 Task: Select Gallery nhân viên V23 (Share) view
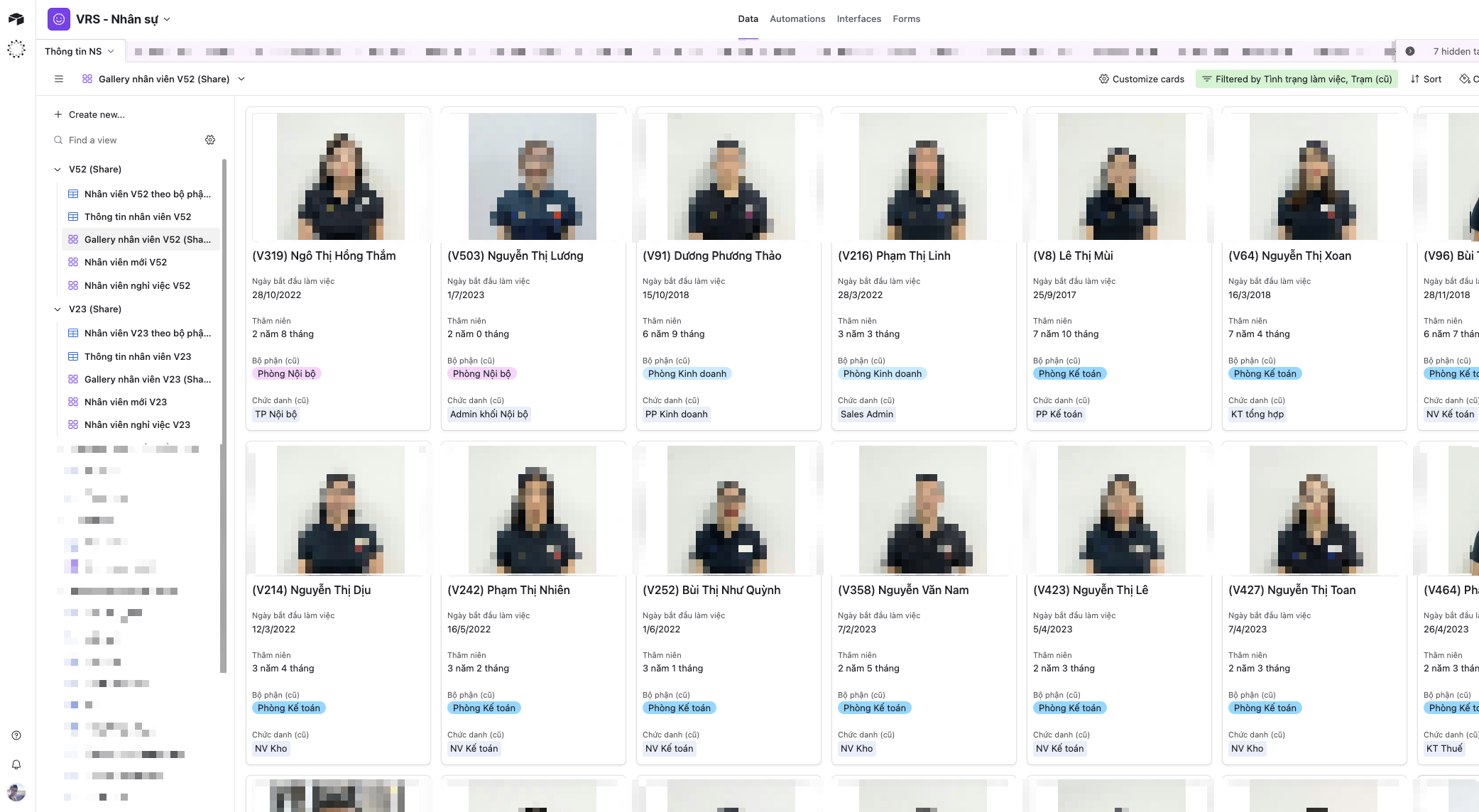[x=141, y=379]
